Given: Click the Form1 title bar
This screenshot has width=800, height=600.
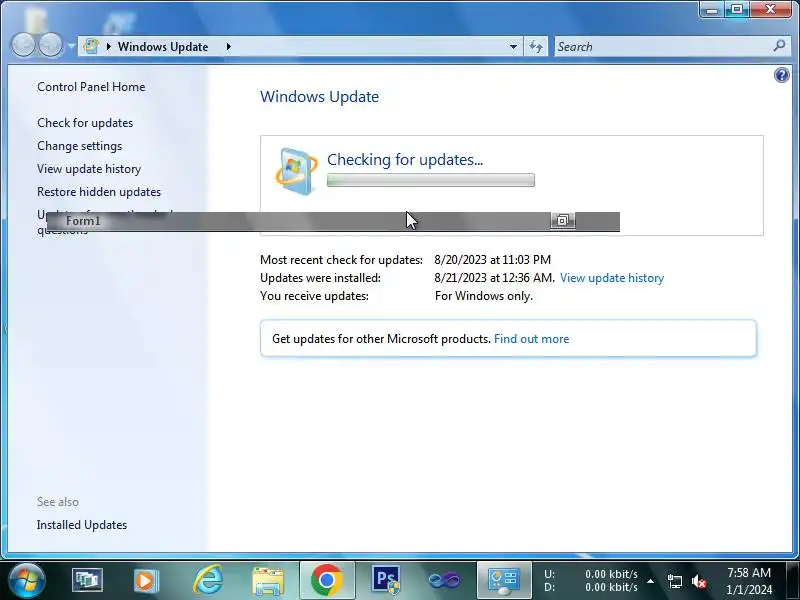Looking at the screenshot, I should [x=333, y=221].
